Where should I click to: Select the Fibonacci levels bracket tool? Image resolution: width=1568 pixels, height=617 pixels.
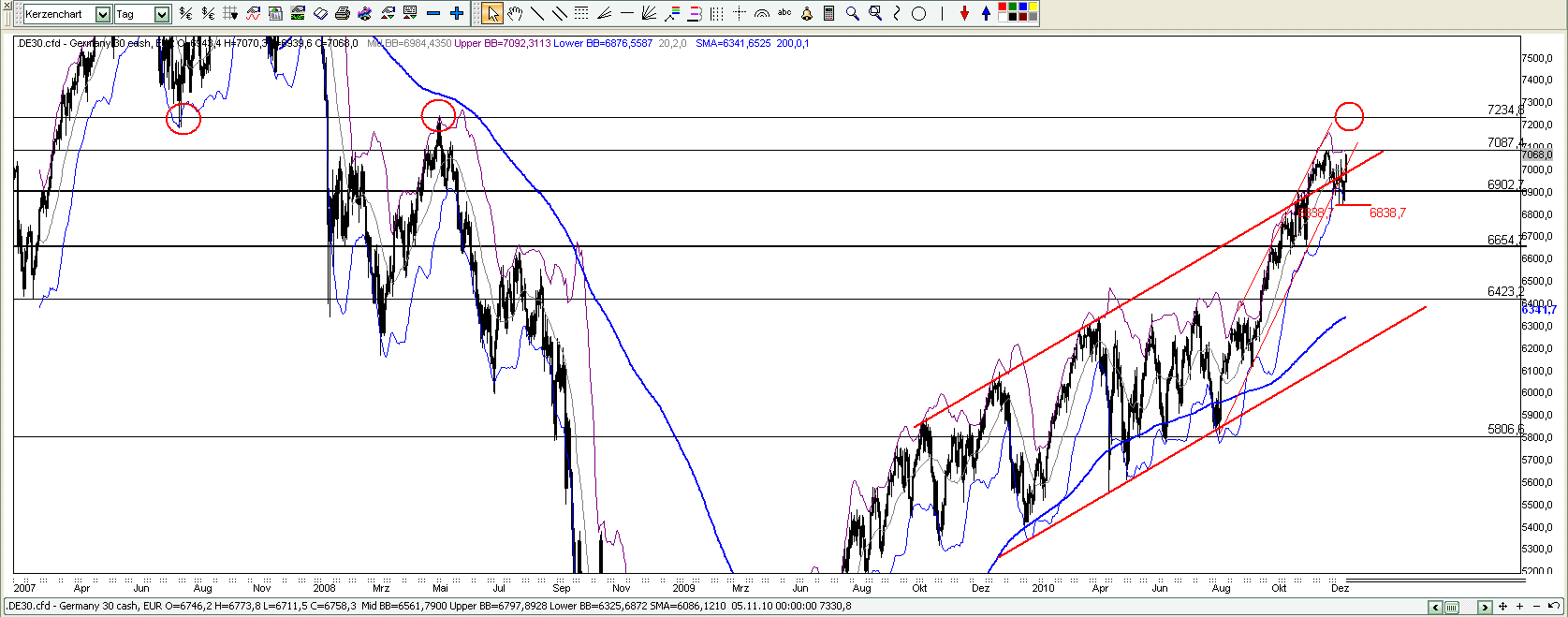(x=695, y=13)
